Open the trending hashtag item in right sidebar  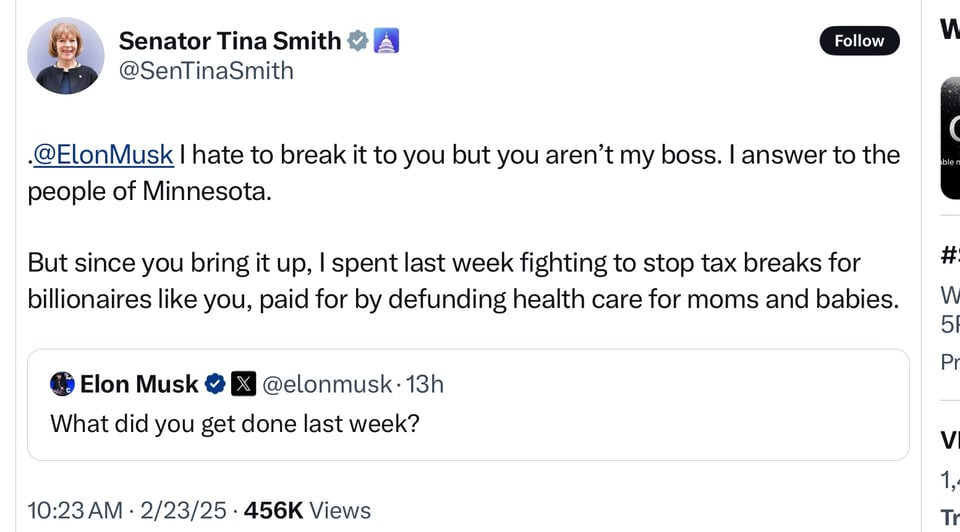[950, 255]
